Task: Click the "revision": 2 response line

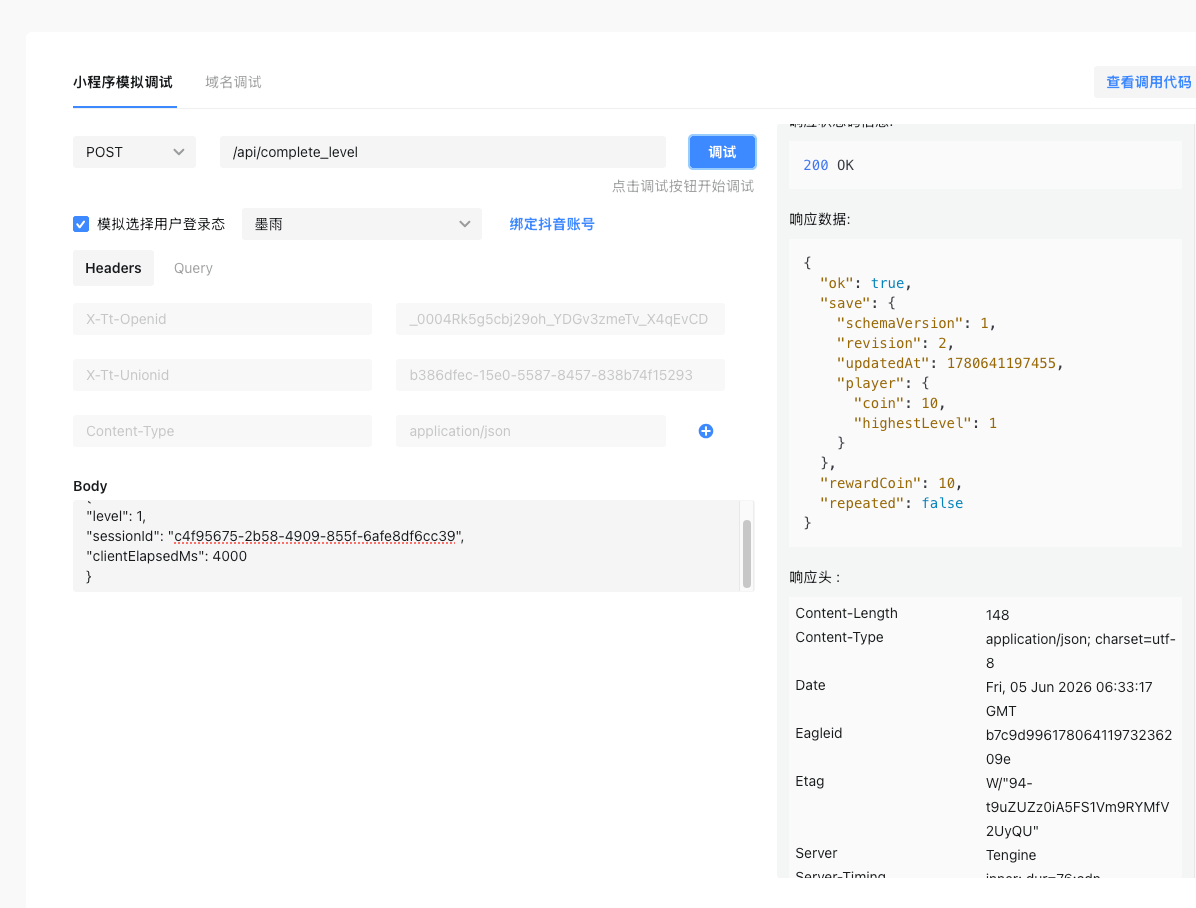Action: (895, 343)
